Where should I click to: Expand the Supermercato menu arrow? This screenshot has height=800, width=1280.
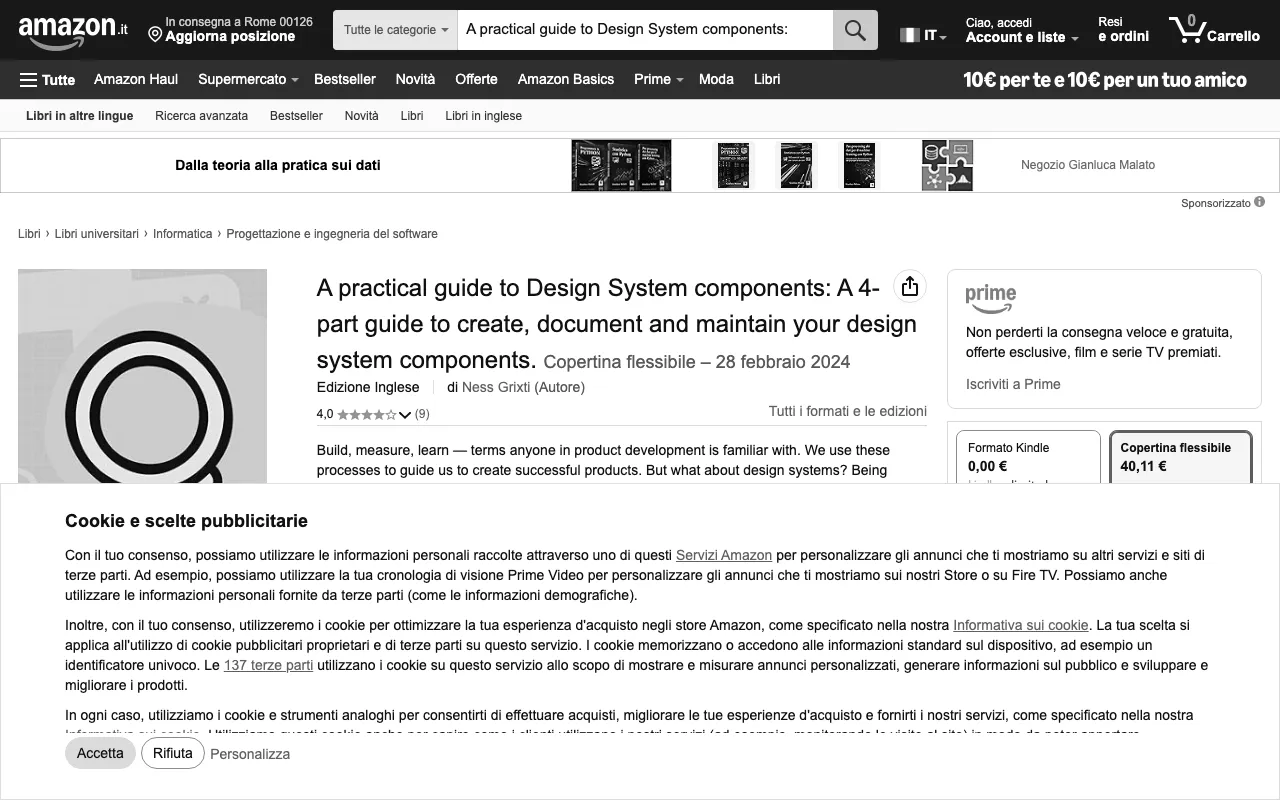coord(295,80)
